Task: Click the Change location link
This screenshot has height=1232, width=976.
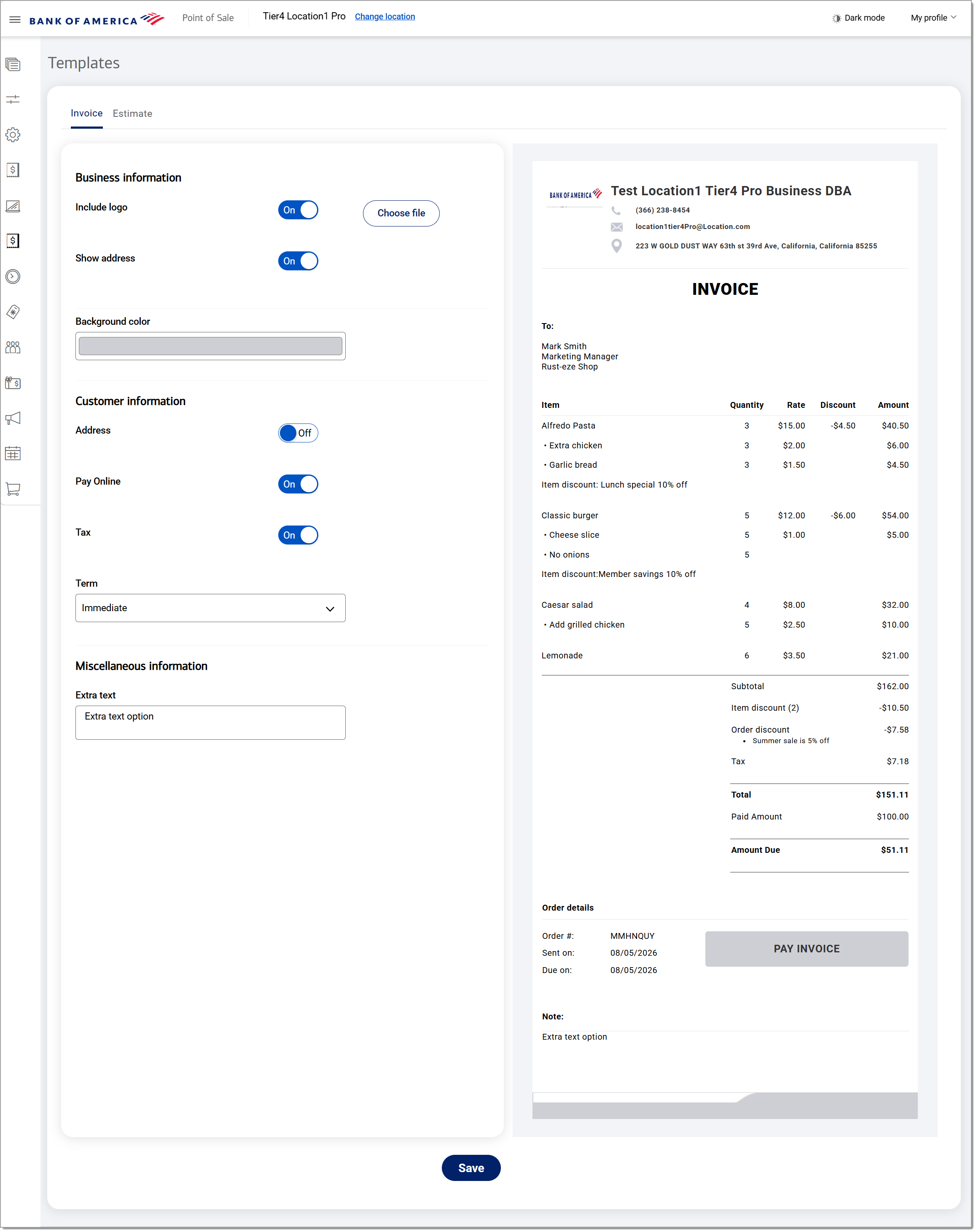Action: click(x=385, y=16)
